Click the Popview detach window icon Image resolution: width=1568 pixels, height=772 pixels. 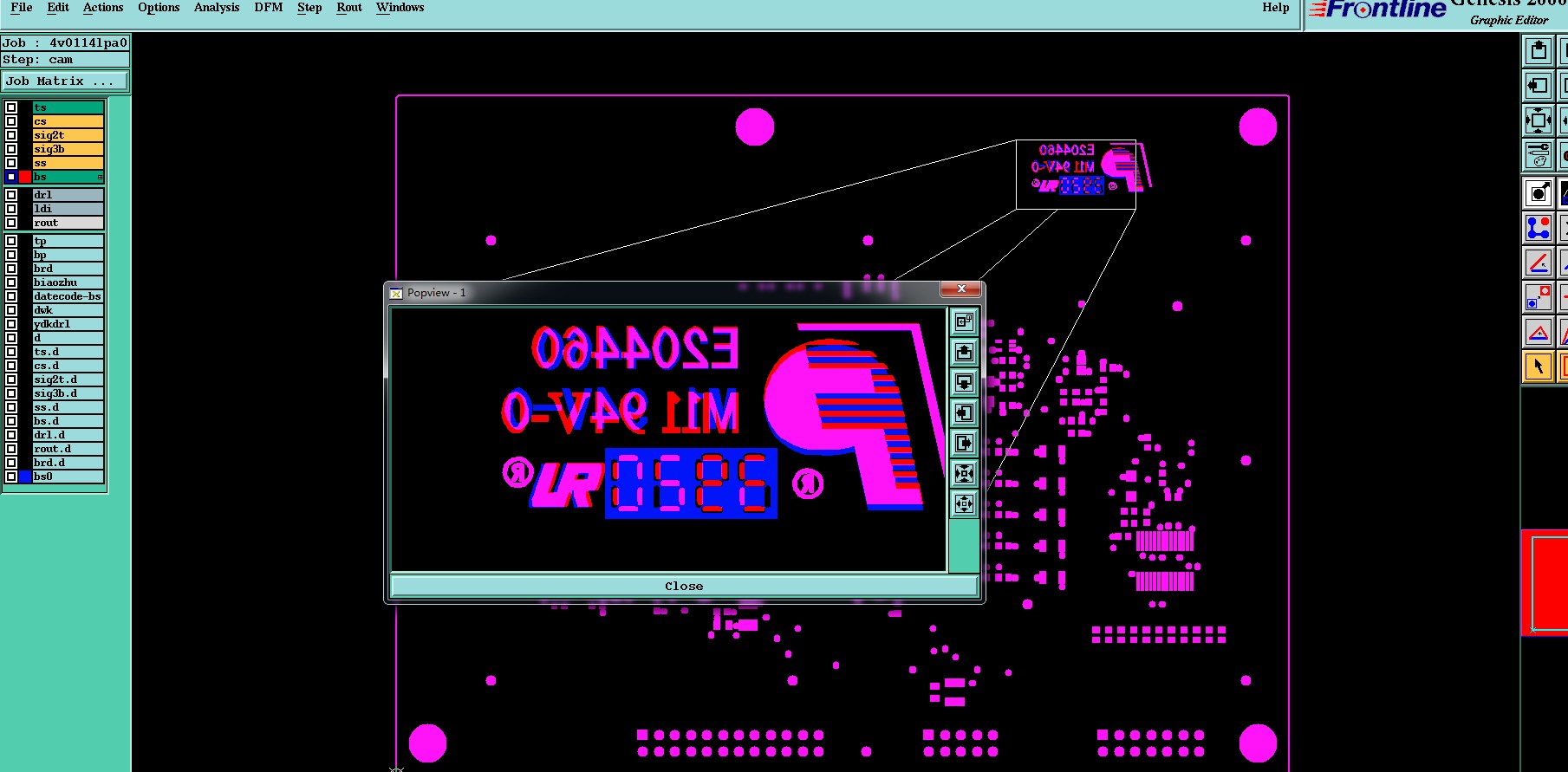tap(964, 322)
